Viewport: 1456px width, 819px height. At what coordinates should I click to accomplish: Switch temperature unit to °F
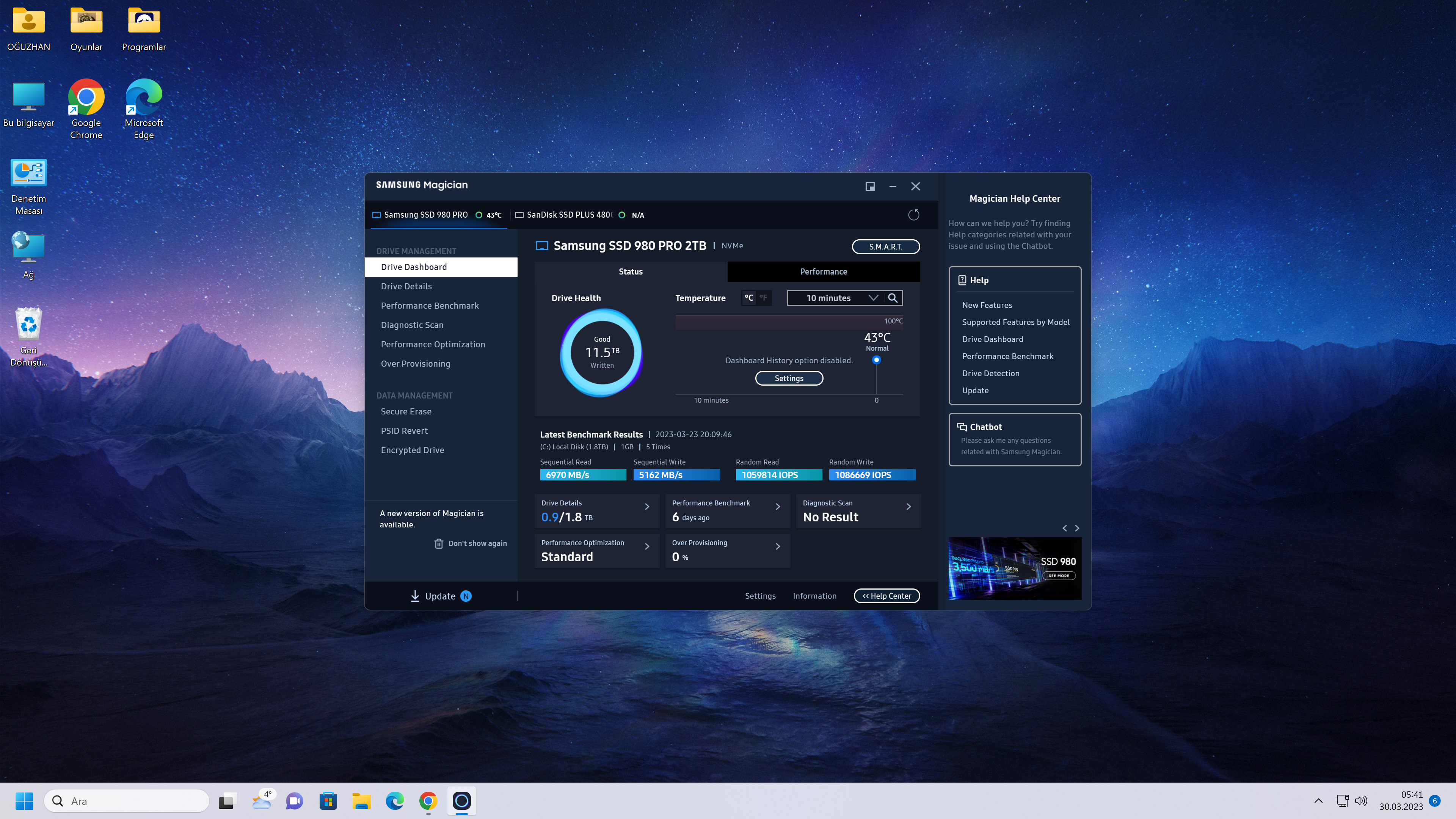coord(763,298)
